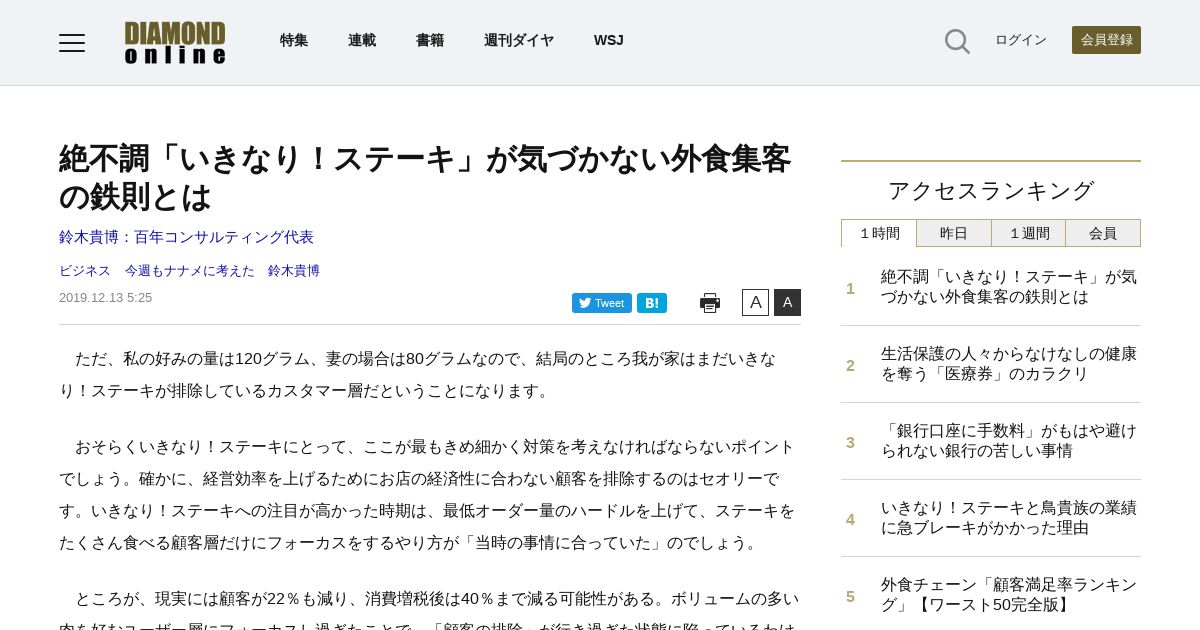Click the アクセスランキング heading
The height and width of the screenshot is (630, 1200).
(x=991, y=191)
